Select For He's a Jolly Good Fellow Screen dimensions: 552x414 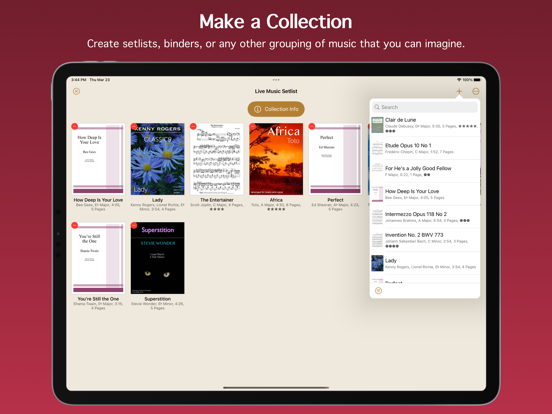pos(425,171)
